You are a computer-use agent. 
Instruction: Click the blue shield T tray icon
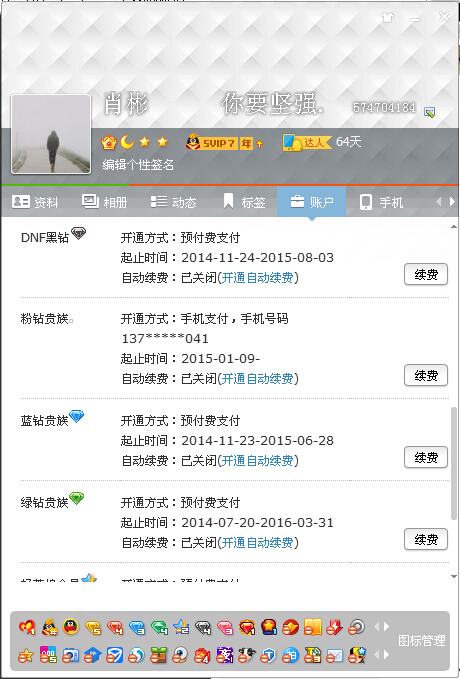(268, 656)
